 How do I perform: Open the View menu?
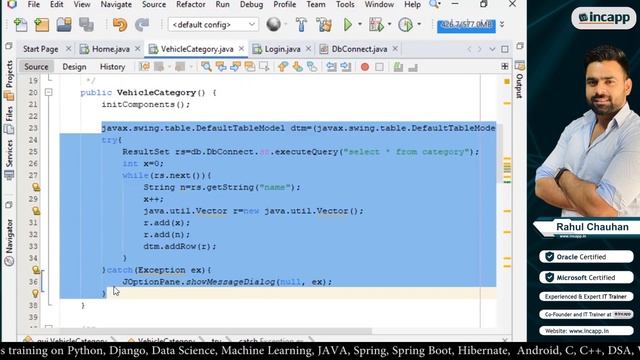click(82, 4)
